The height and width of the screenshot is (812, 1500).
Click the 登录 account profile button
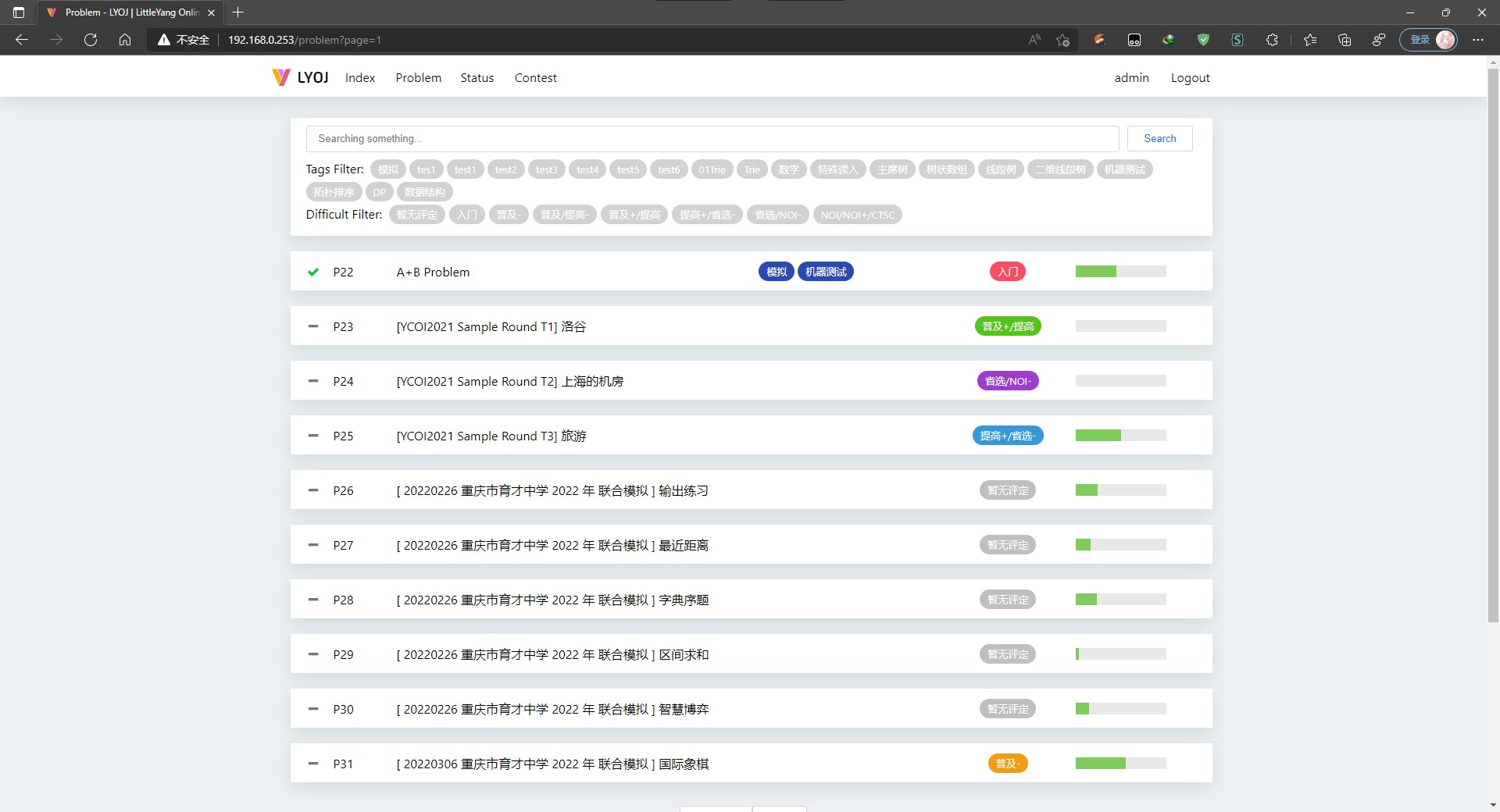[x=1428, y=40]
